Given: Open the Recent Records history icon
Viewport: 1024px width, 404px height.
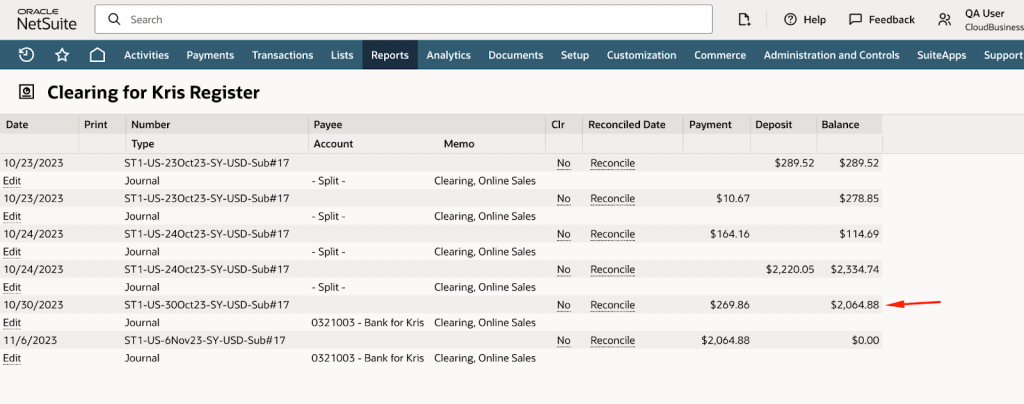Looking at the screenshot, I should (27, 55).
